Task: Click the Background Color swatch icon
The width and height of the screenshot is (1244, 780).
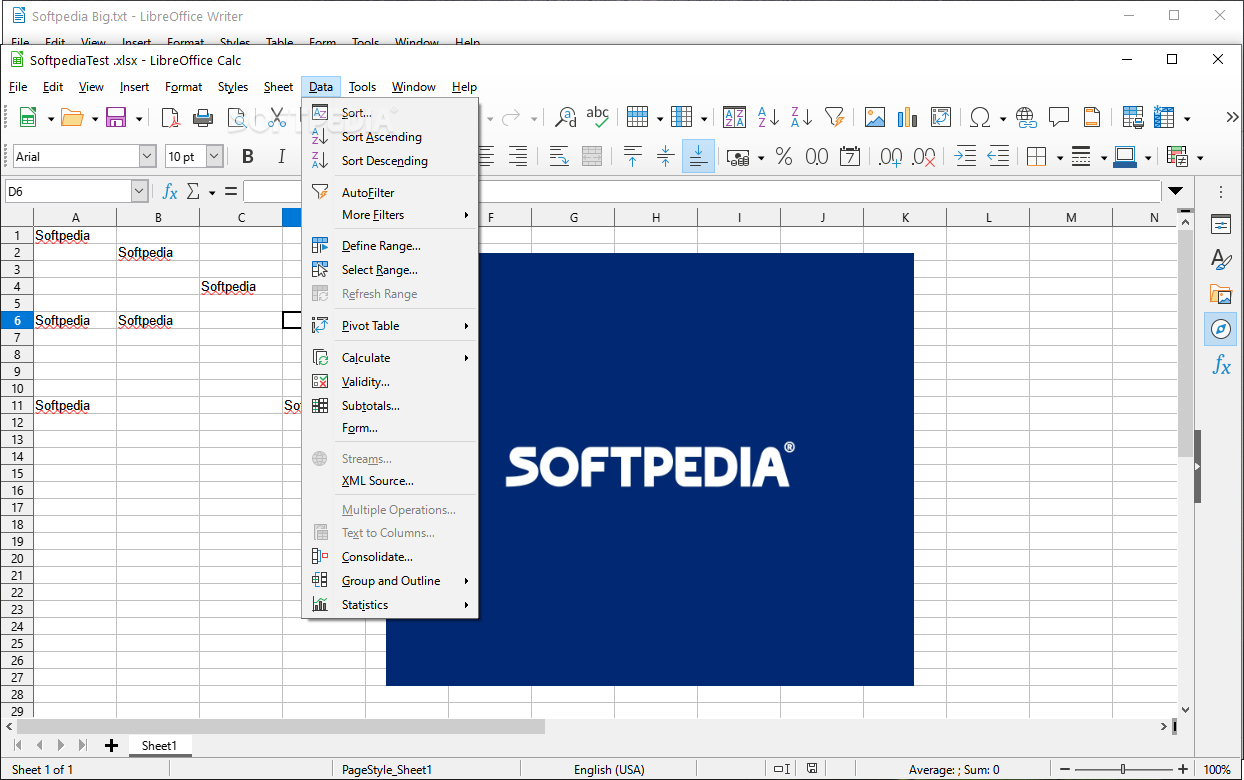Action: tap(1125, 156)
